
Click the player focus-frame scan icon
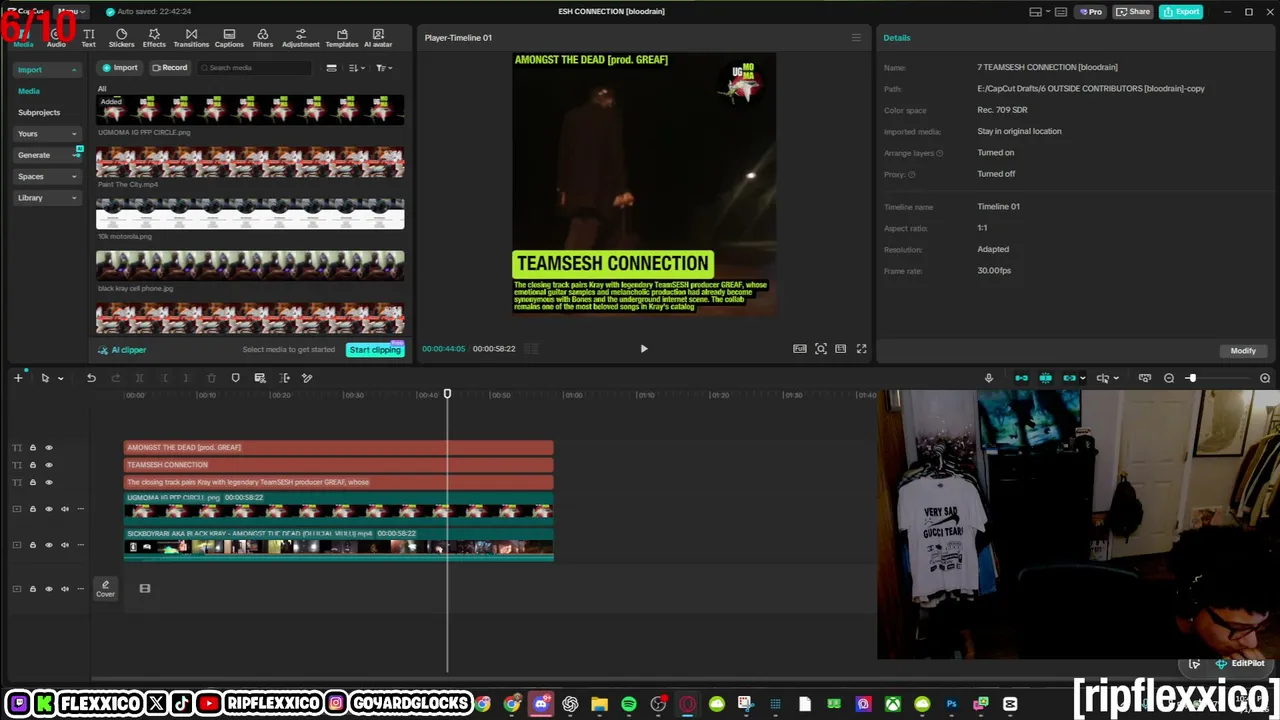coord(821,349)
